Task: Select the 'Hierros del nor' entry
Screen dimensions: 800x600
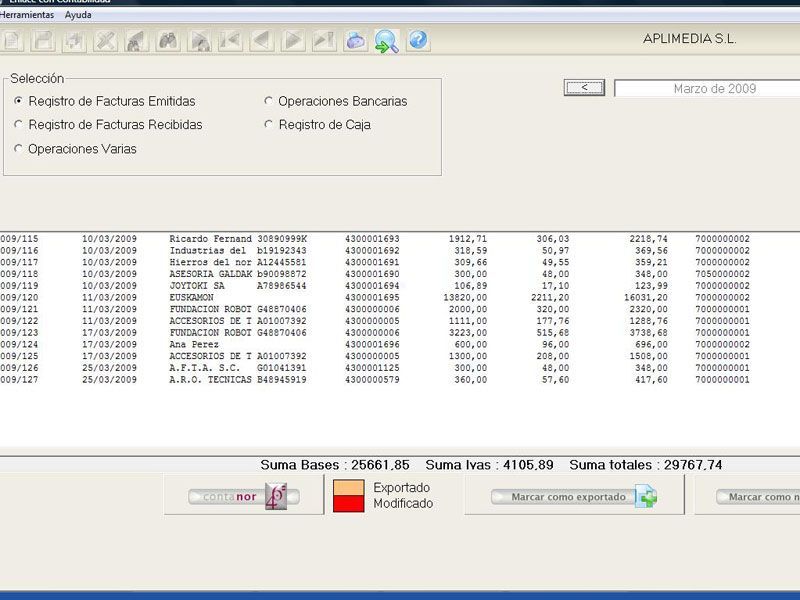Action: coord(210,262)
